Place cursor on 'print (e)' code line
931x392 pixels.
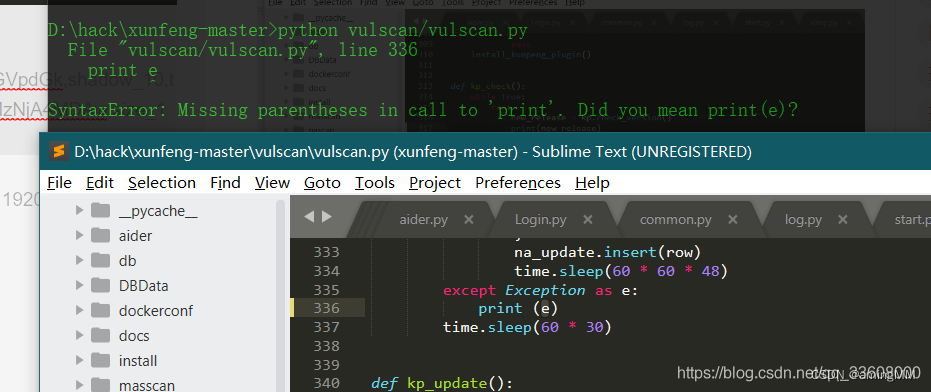[x=518, y=308]
